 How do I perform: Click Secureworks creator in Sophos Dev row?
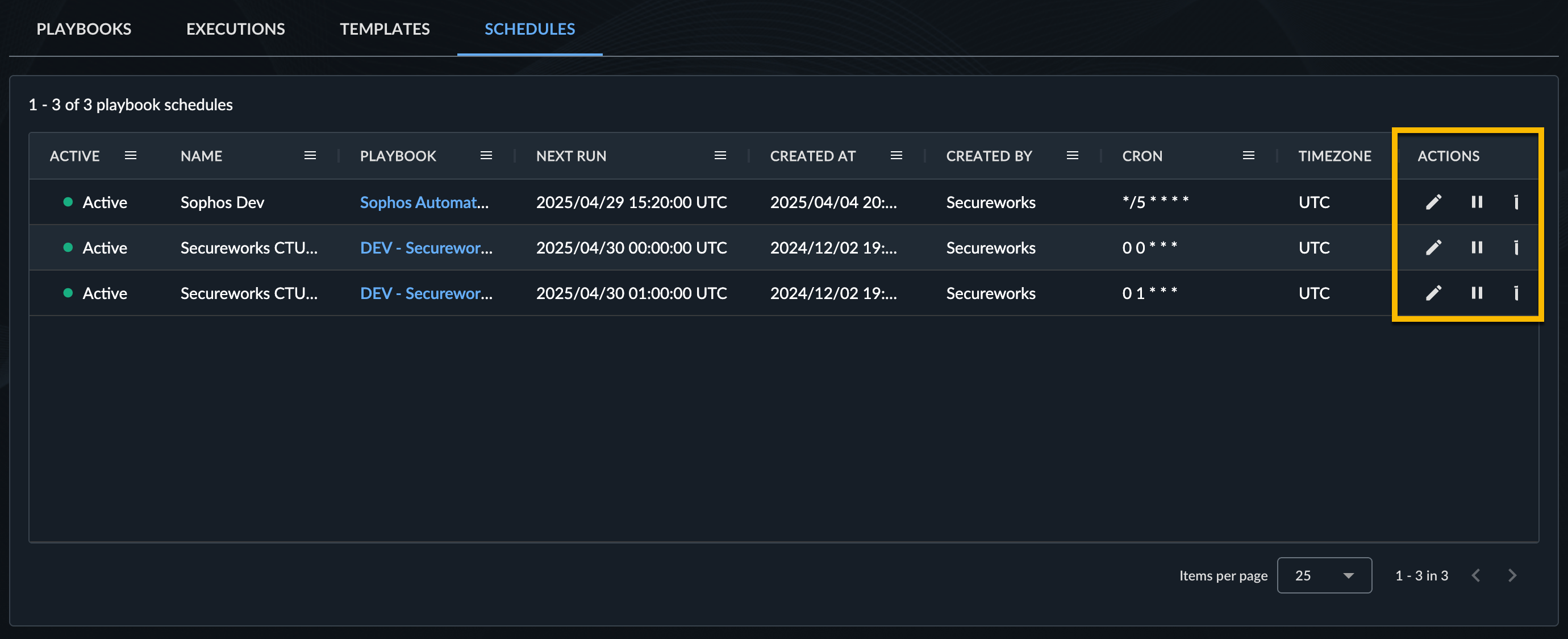(x=990, y=202)
